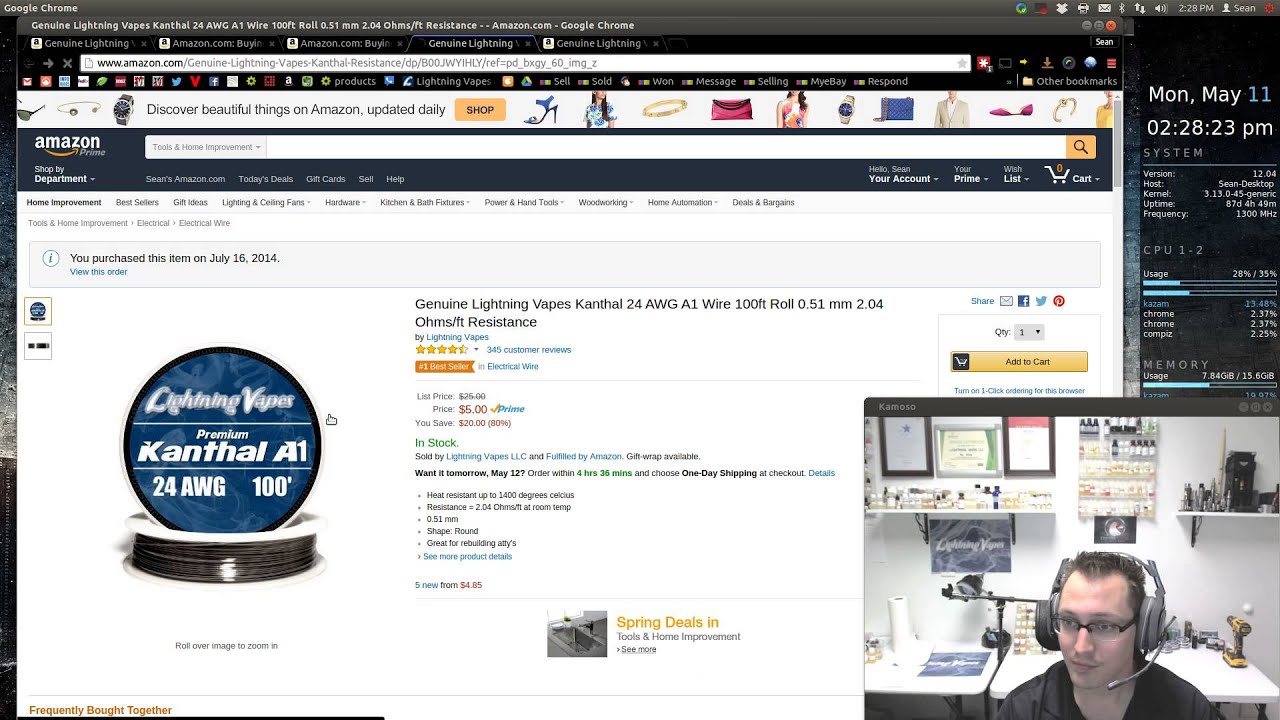
Task: Click Spring Deals See more link
Action: pos(638,650)
